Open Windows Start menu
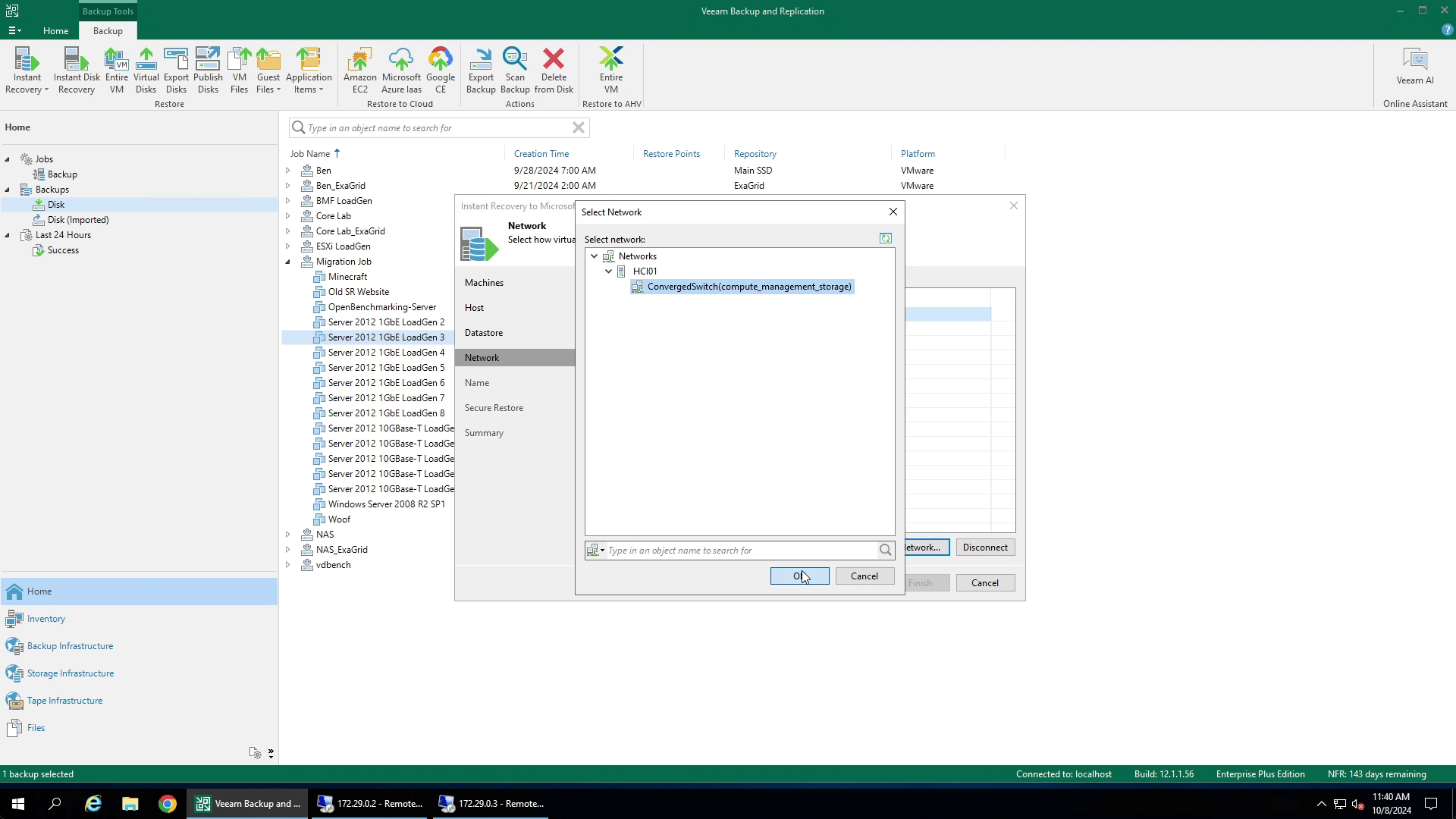Screen dimensions: 1456x819 (x=18, y=804)
